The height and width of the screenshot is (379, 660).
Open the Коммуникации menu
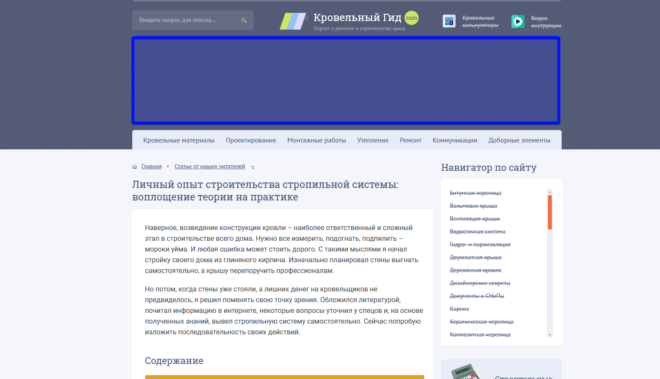455,140
